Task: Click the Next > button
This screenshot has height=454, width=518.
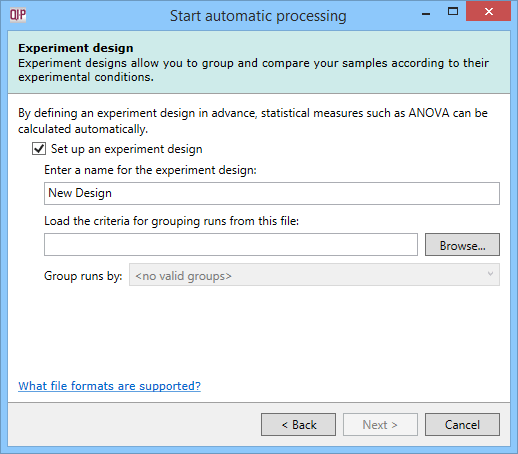Action: [380, 424]
